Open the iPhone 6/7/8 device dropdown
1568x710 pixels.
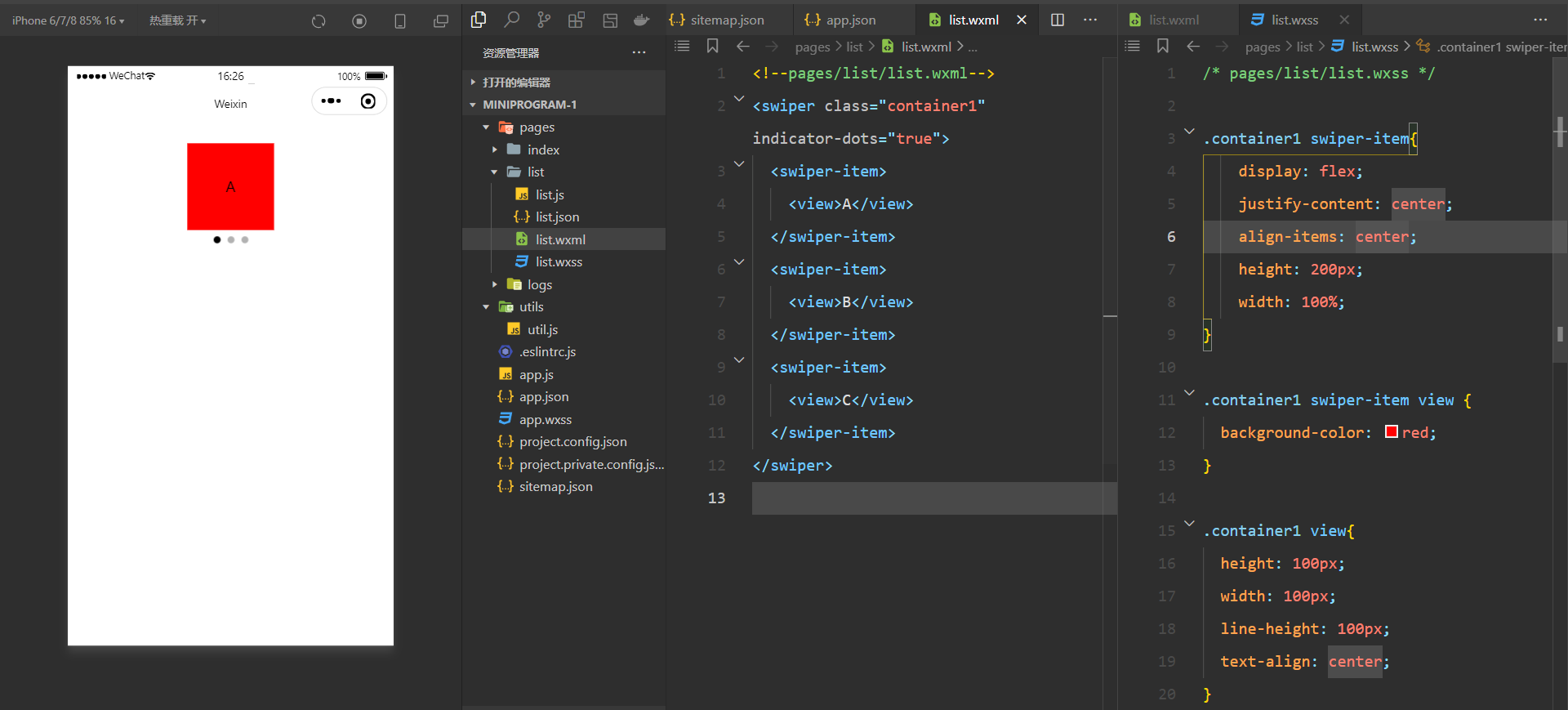(69, 20)
